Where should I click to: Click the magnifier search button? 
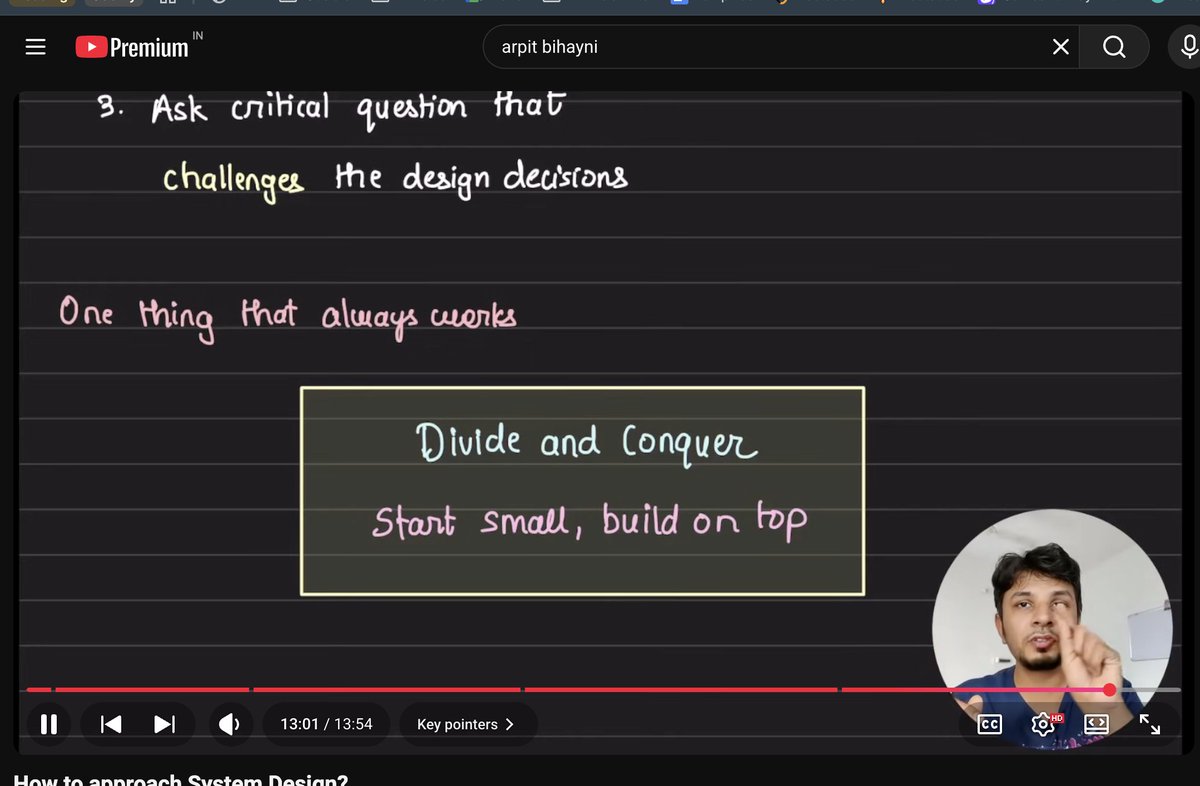coord(1114,47)
